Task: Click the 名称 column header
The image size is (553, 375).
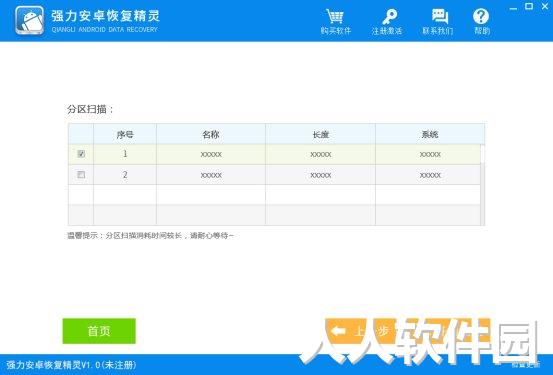Action: 211,134
